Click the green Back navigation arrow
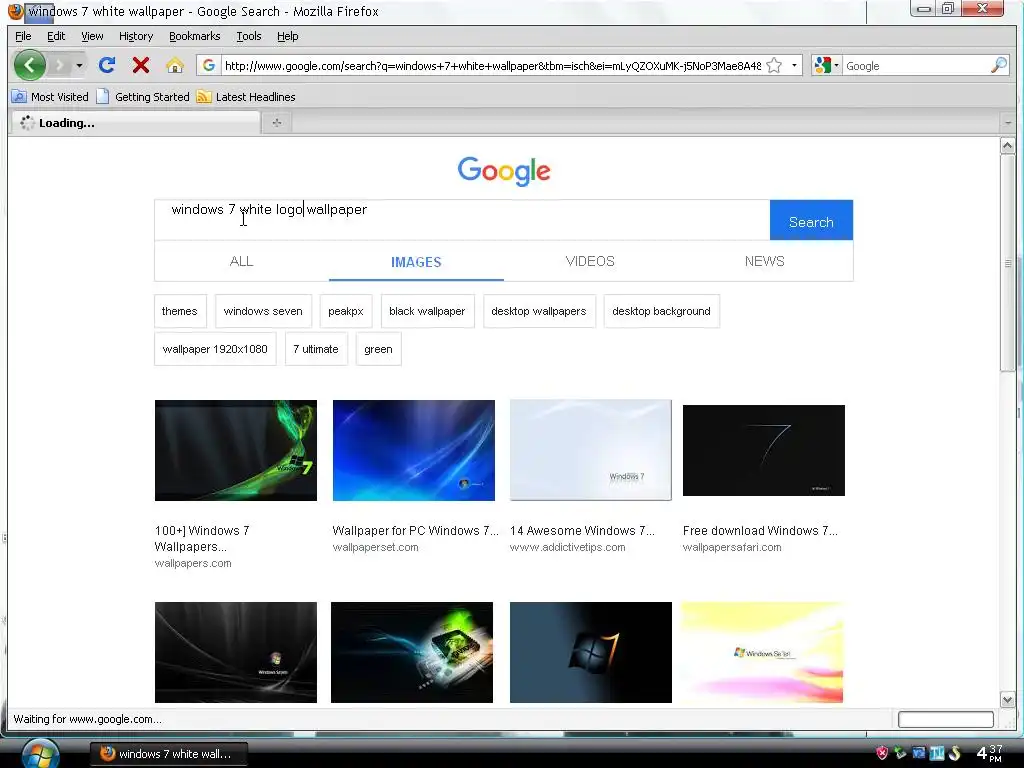The image size is (1024, 768). [x=29, y=65]
